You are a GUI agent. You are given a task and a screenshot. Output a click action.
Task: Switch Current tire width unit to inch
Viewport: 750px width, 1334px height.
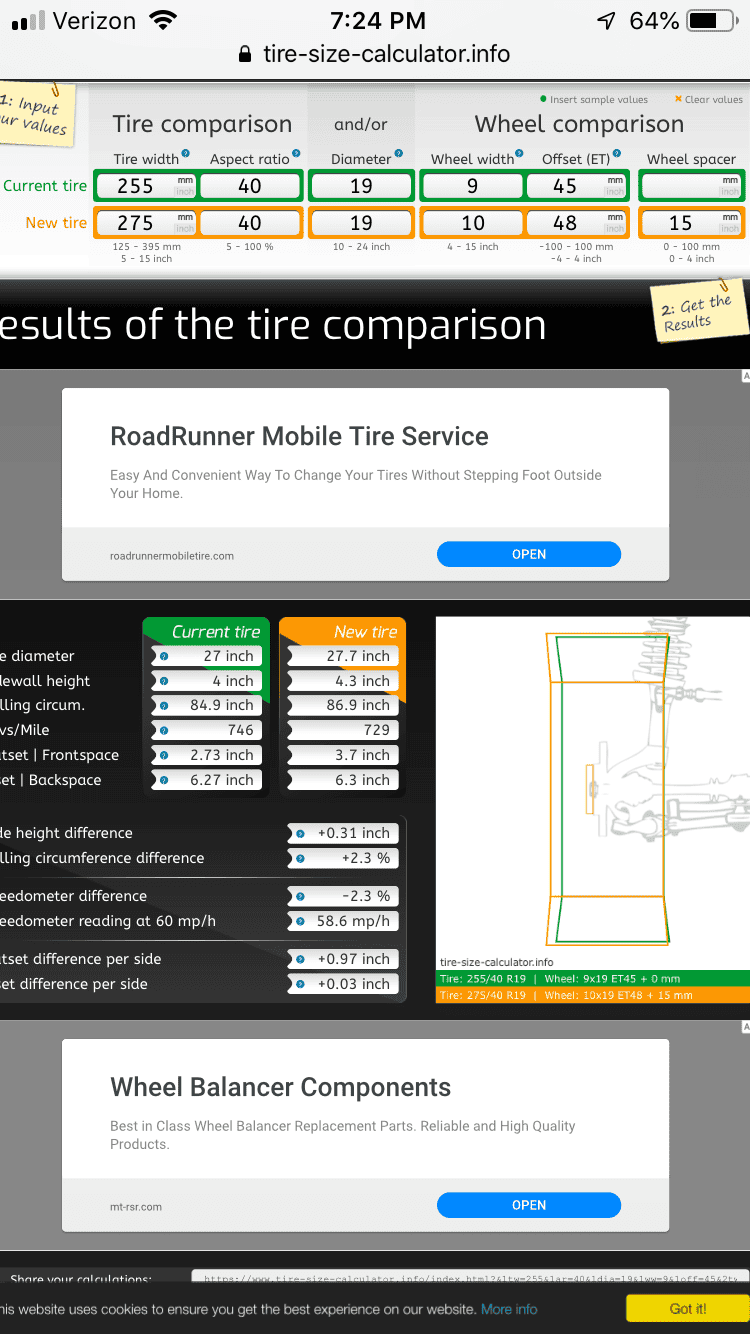(x=185, y=192)
